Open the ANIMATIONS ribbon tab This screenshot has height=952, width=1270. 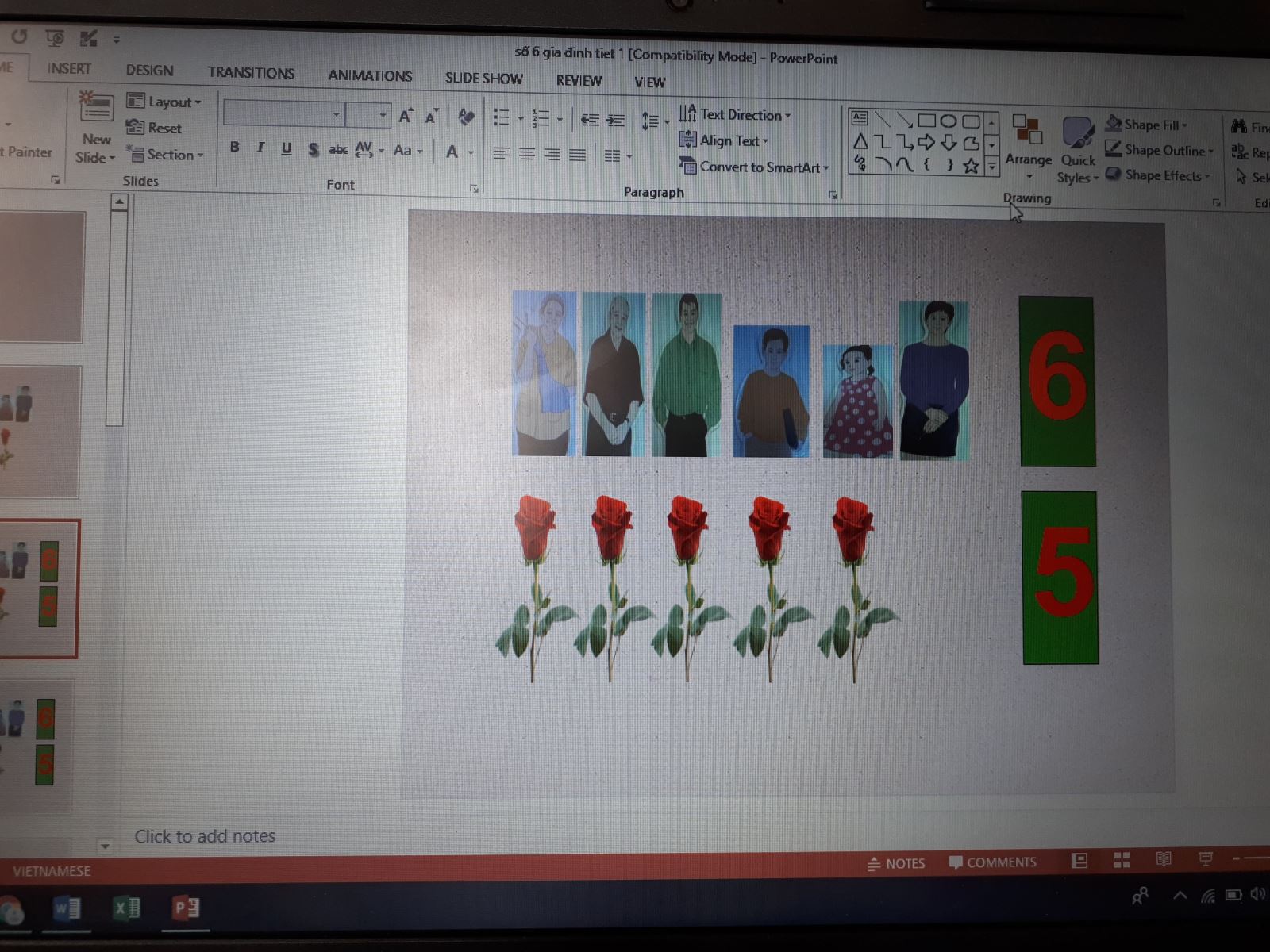[370, 75]
